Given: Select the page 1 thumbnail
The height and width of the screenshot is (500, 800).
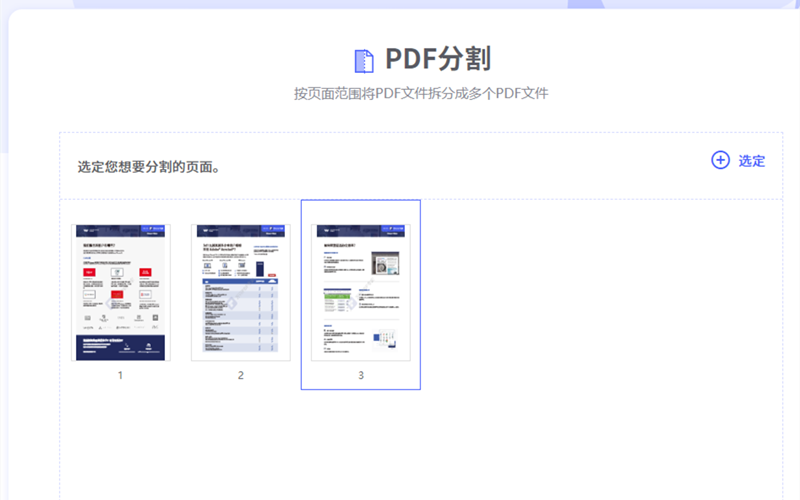Looking at the screenshot, I should [121, 292].
